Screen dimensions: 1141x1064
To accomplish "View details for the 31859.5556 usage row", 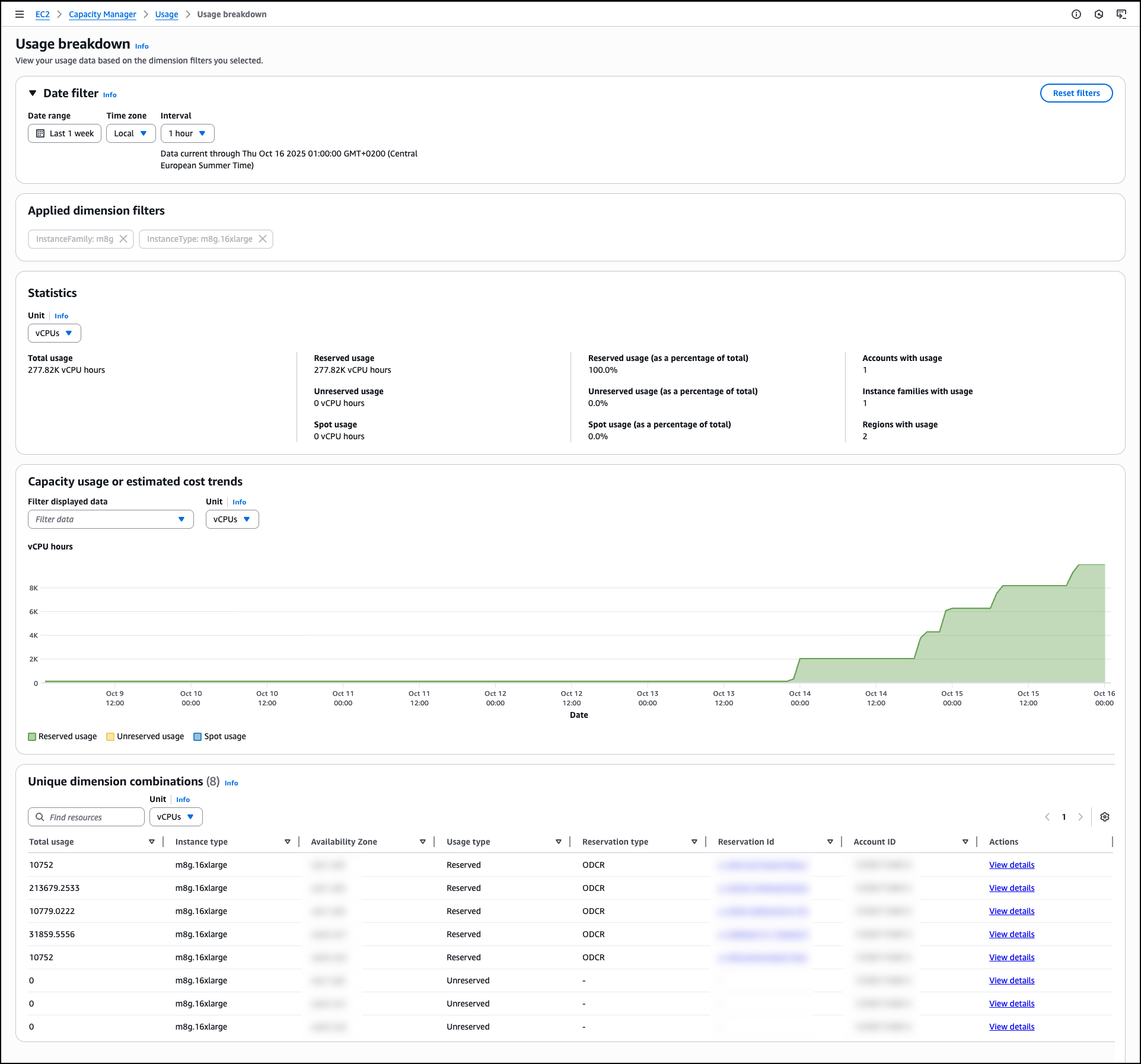I will pos(1011,934).
